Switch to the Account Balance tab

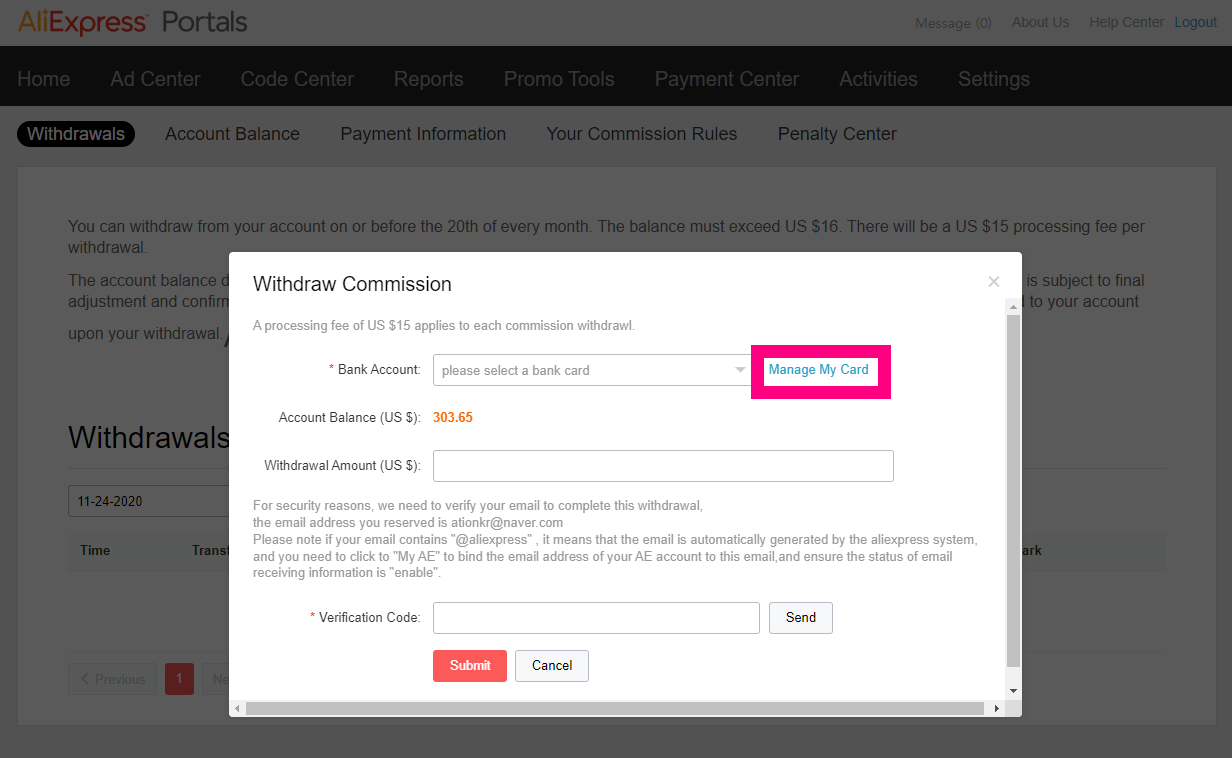click(x=232, y=134)
